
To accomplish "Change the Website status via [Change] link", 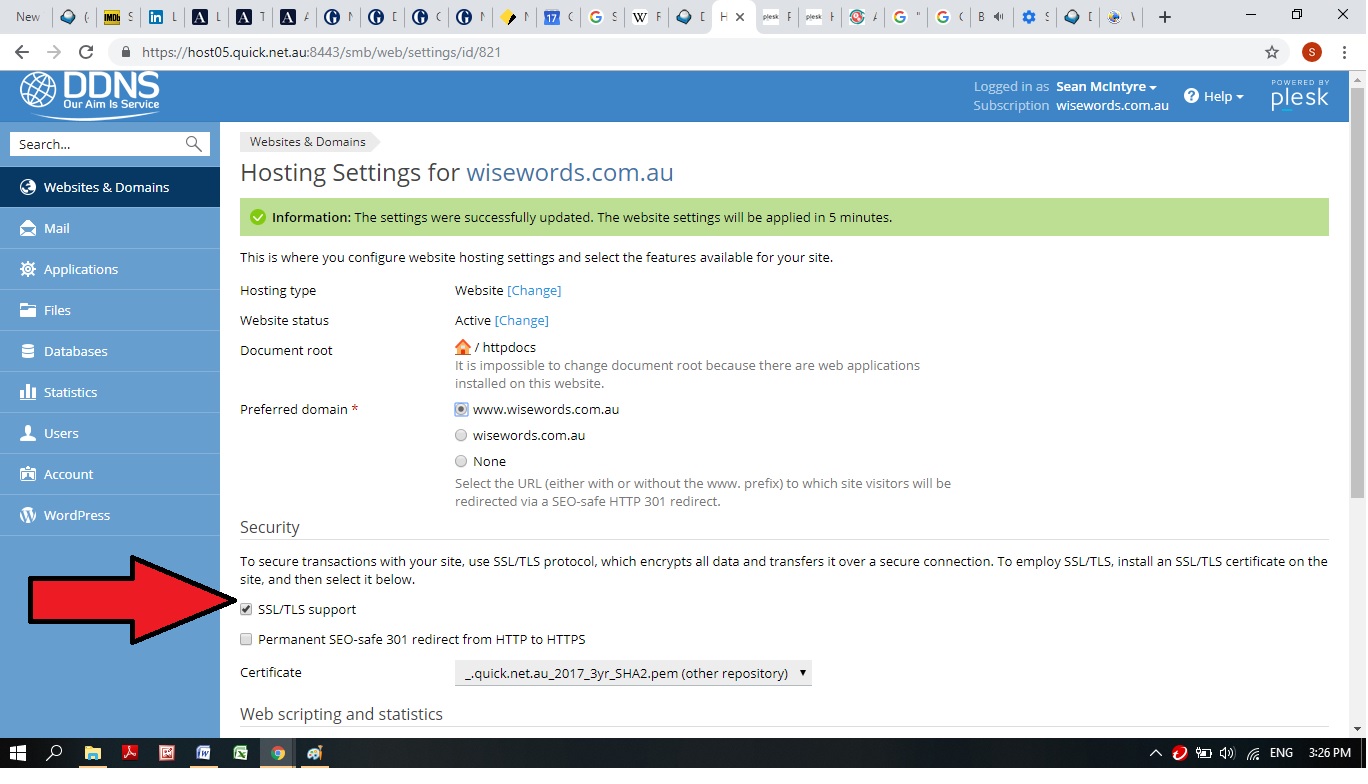I will point(521,320).
